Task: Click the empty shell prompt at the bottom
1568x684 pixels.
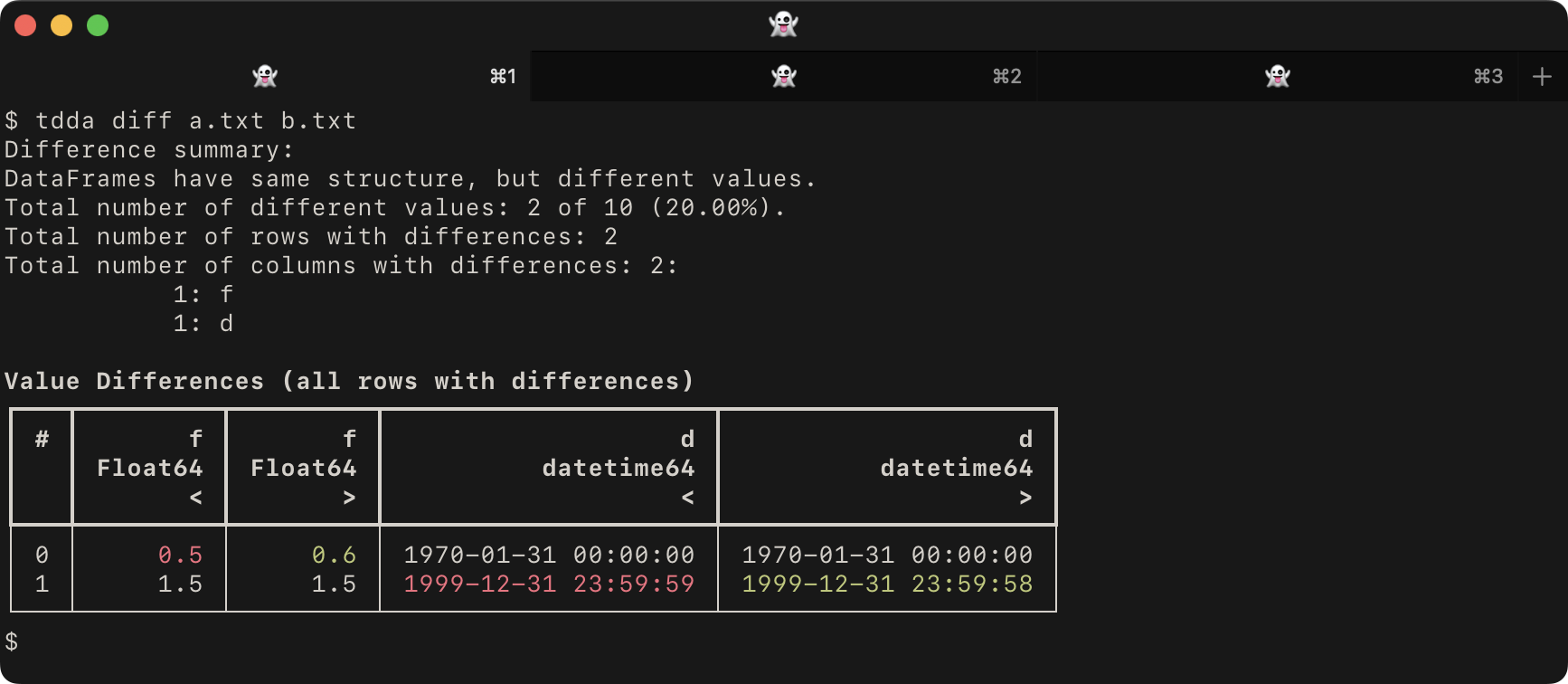Action: point(12,641)
